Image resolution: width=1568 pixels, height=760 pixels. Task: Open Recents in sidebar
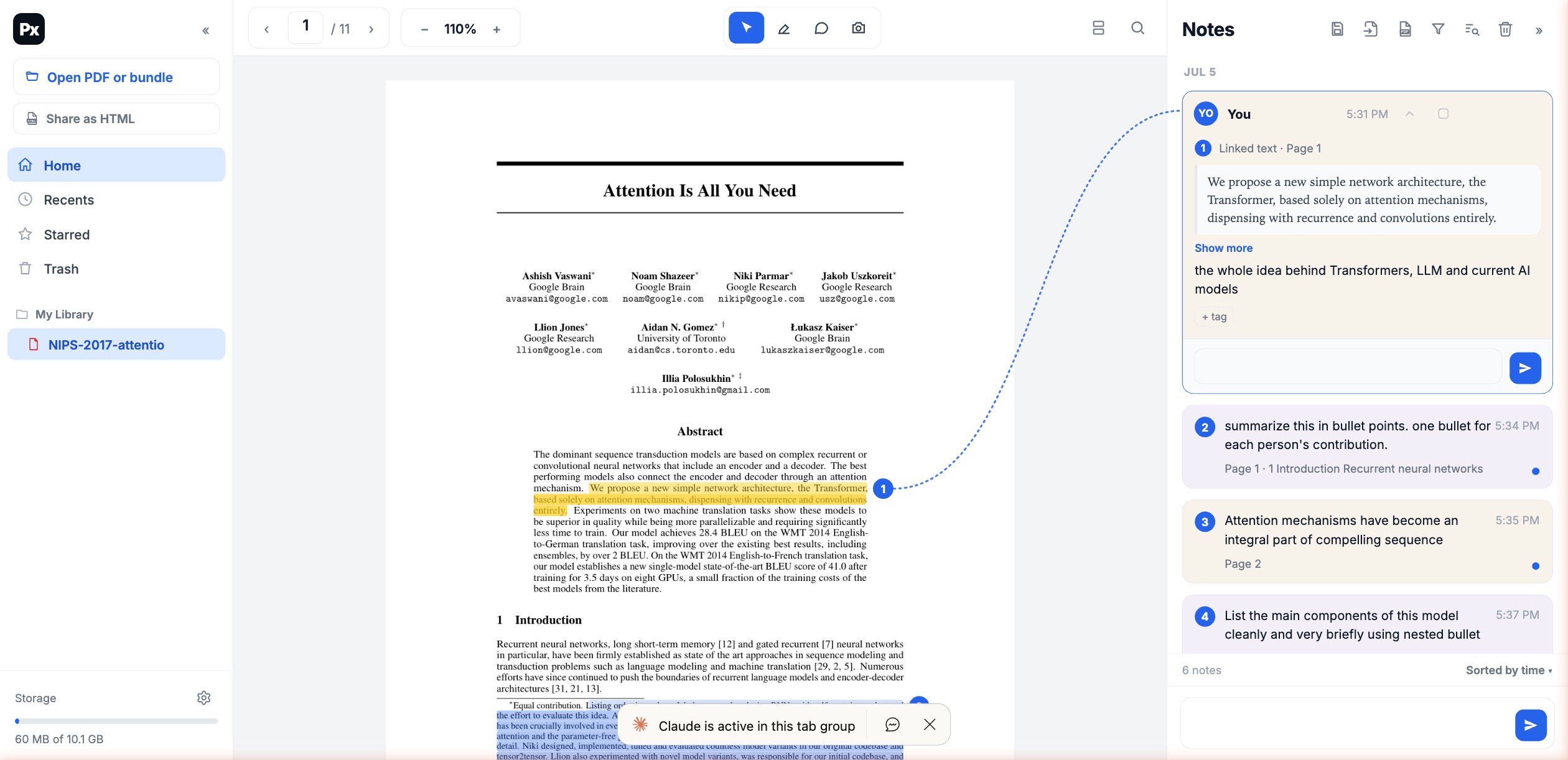pos(116,200)
